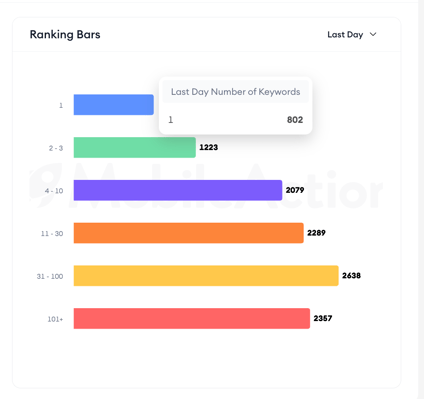Click the 101+ axis label
The image size is (424, 399).
tap(55, 319)
